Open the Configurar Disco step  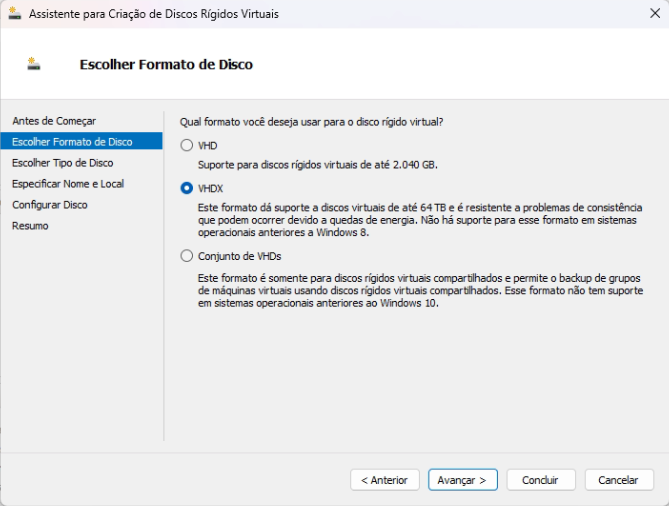50,205
